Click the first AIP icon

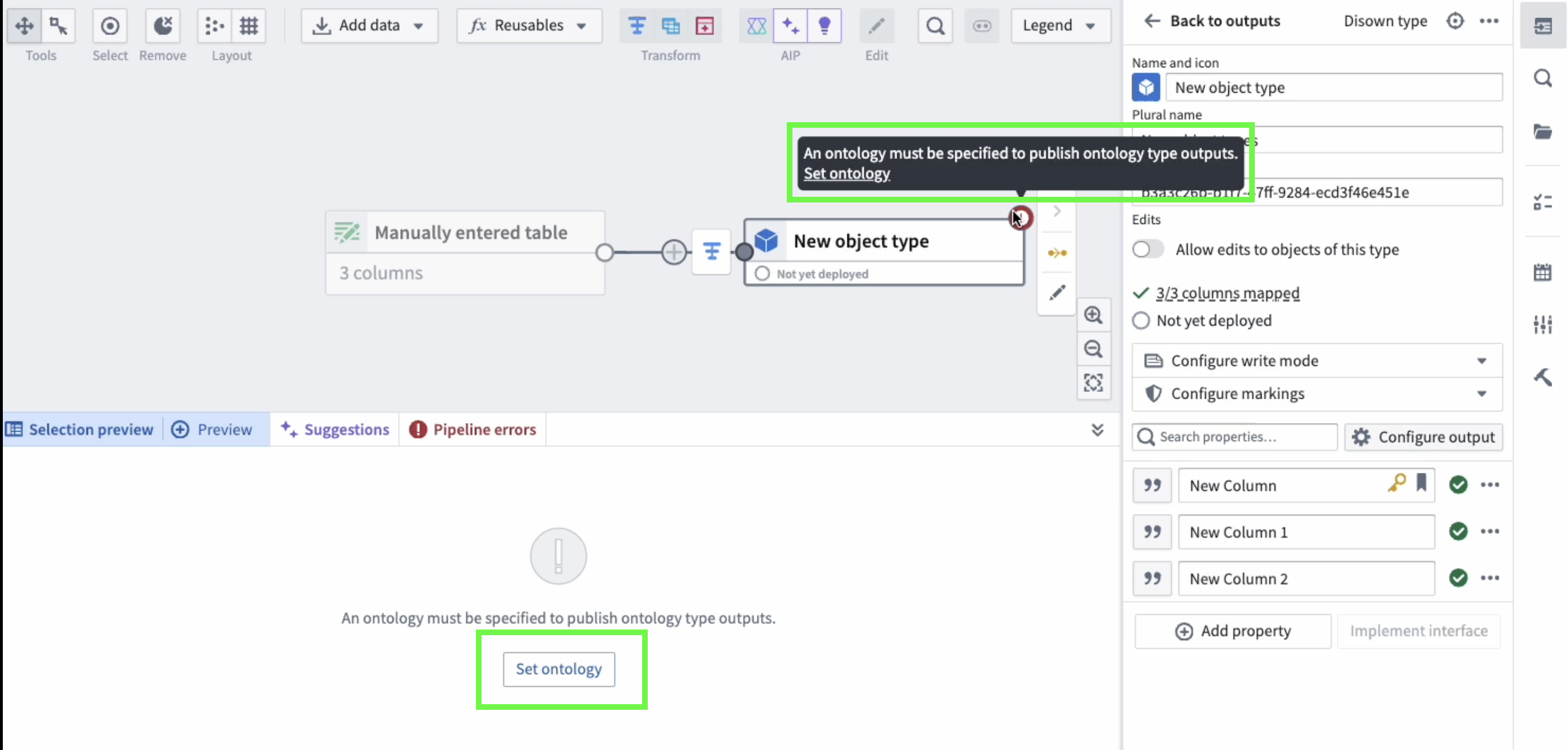[756, 25]
